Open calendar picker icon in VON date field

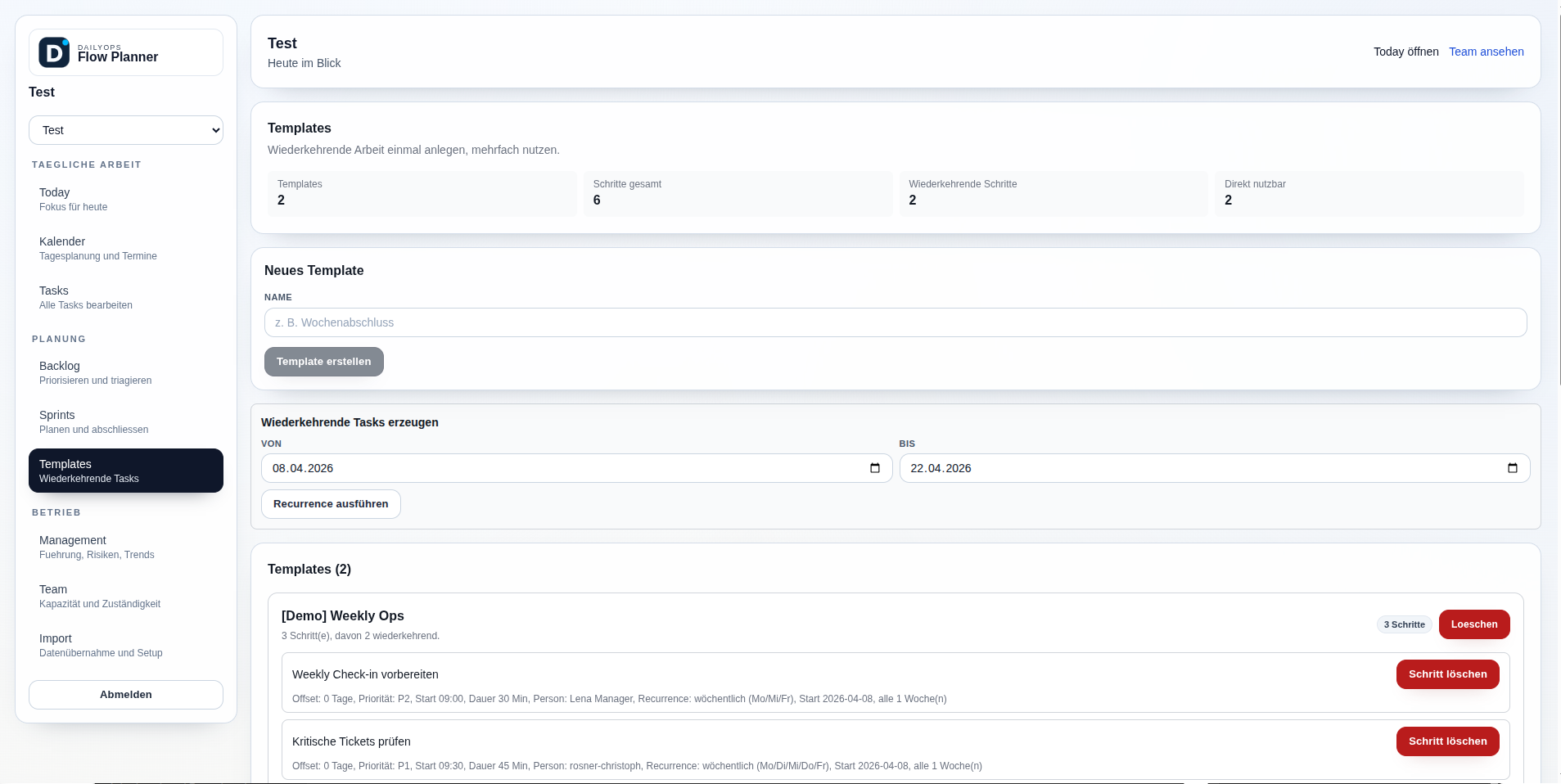coord(875,468)
